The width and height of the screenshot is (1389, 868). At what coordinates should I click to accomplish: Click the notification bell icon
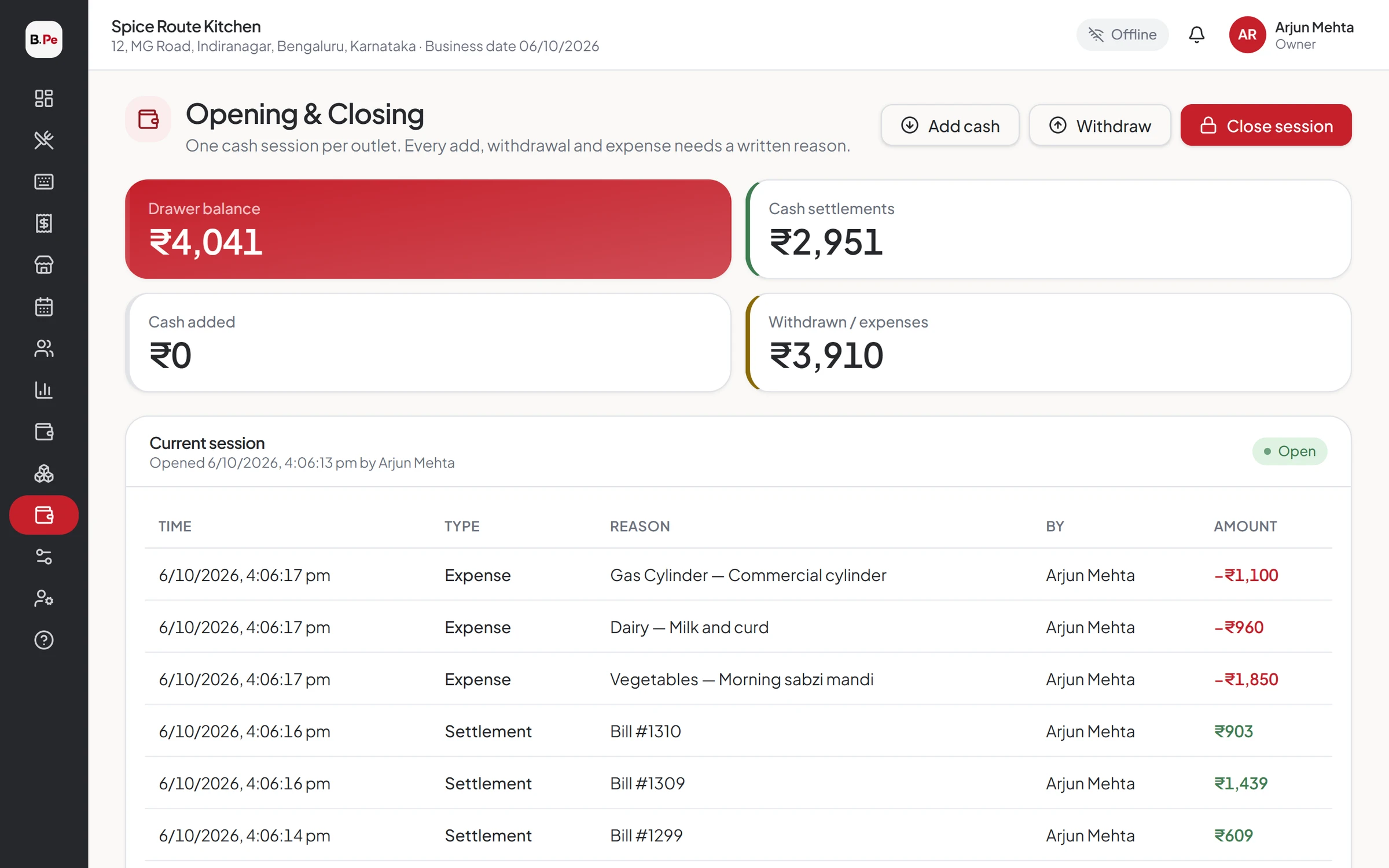tap(1197, 35)
